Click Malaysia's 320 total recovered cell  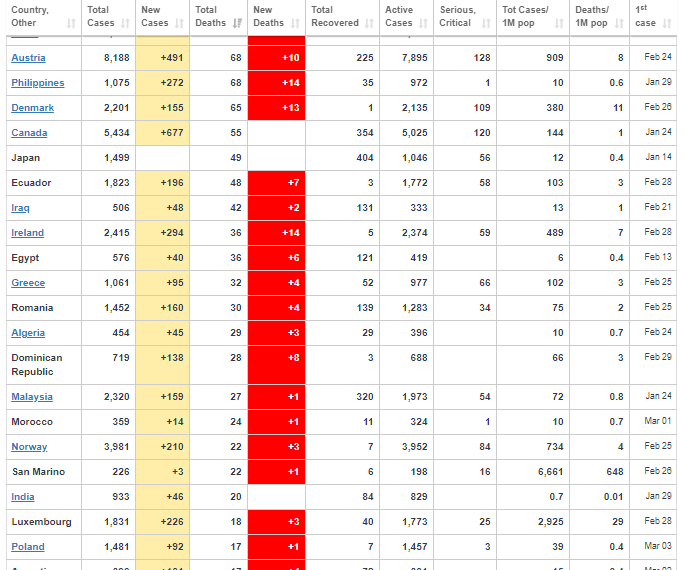pyautogui.click(x=342, y=397)
